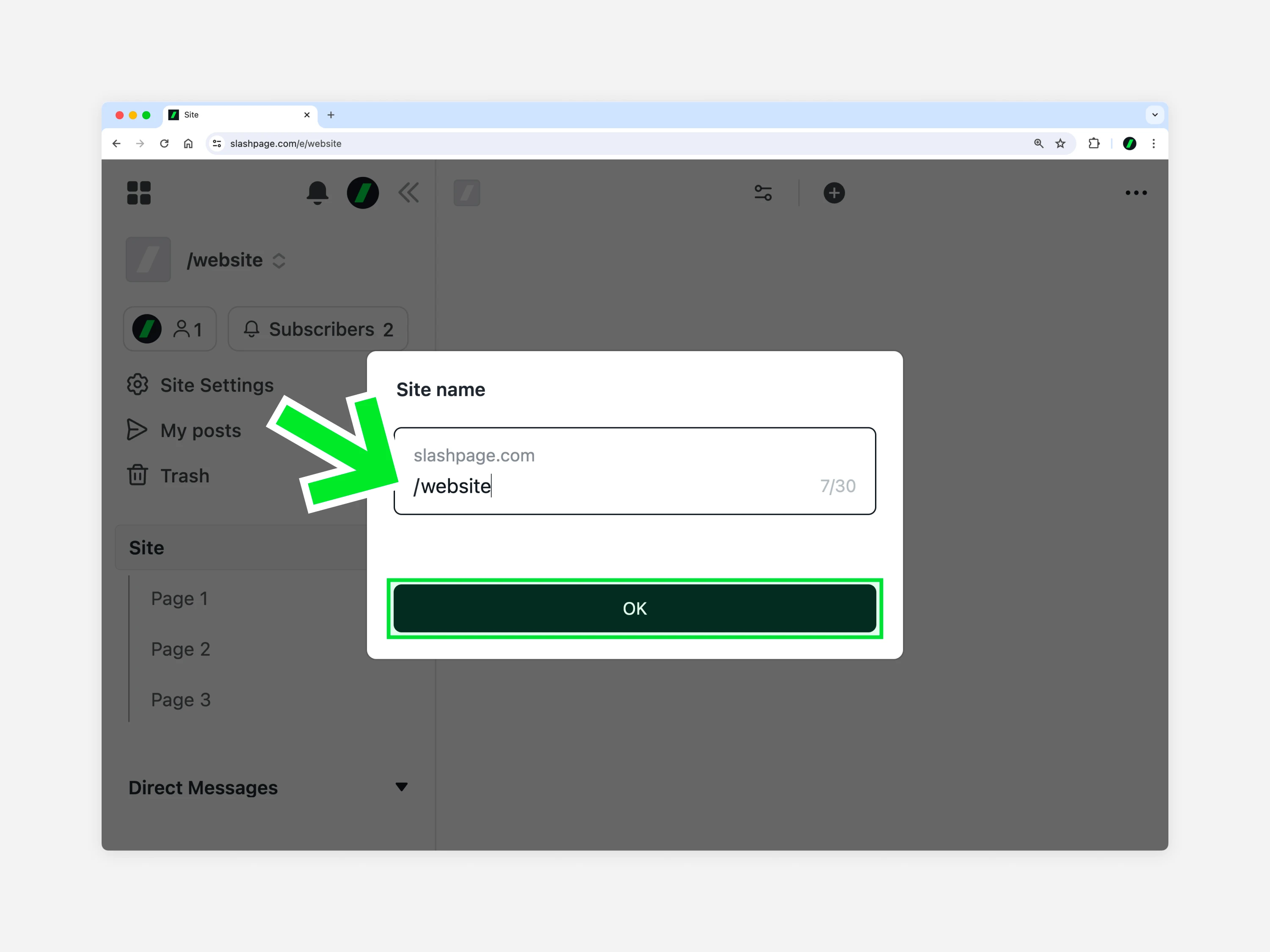
Task: Open browser extensions puzzle icon
Action: coord(1094,143)
